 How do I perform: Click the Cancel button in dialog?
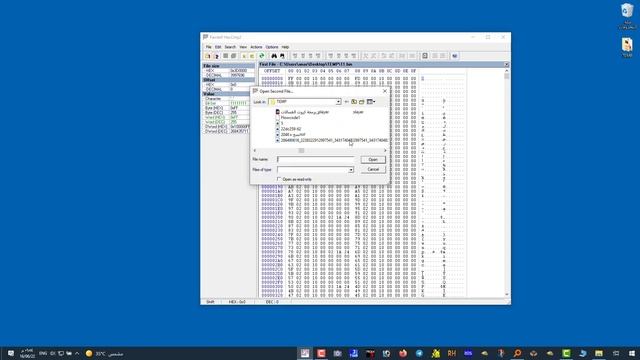tap(373, 169)
